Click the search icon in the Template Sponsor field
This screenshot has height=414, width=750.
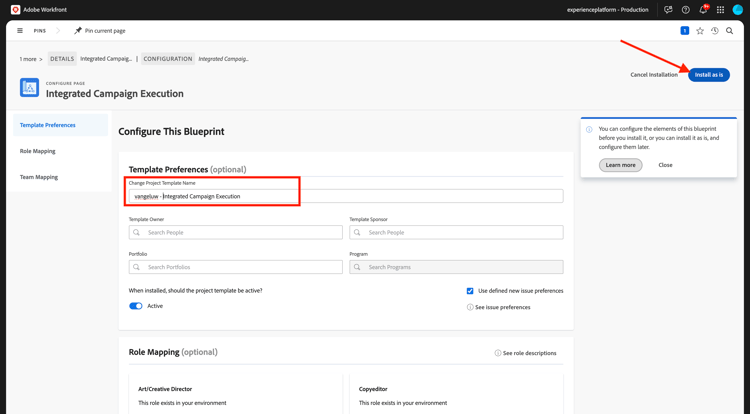point(357,232)
